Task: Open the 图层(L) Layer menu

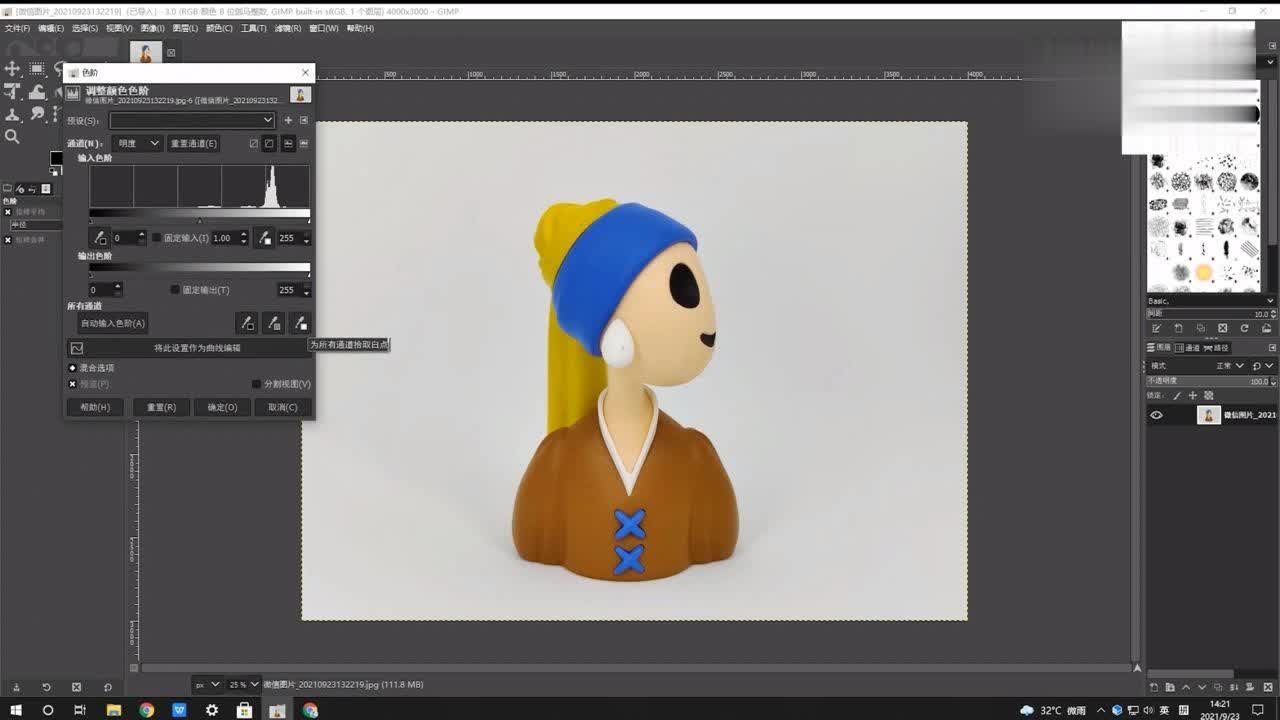Action: click(185, 29)
